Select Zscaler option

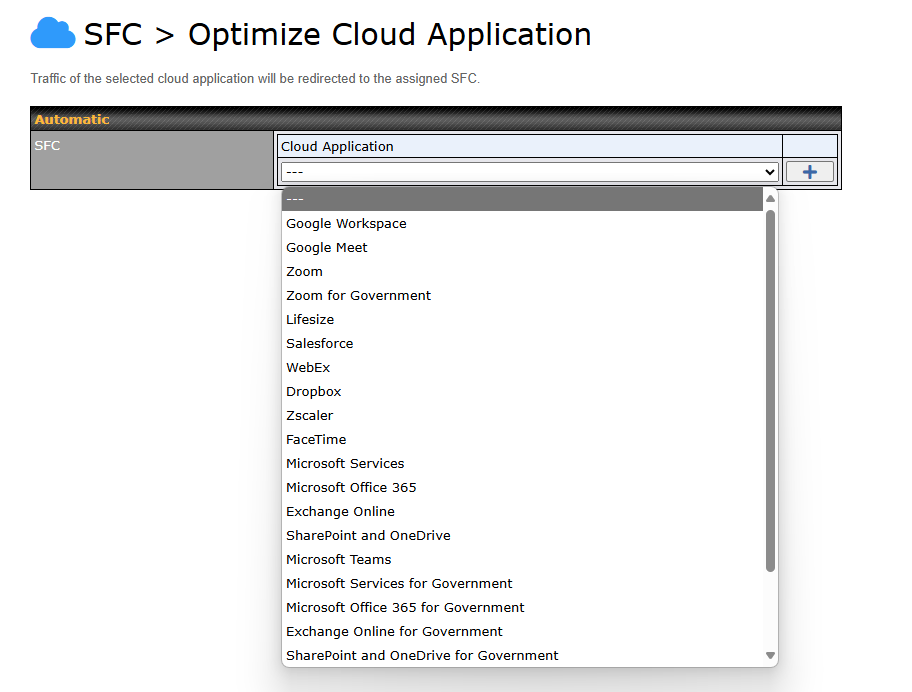pos(522,416)
